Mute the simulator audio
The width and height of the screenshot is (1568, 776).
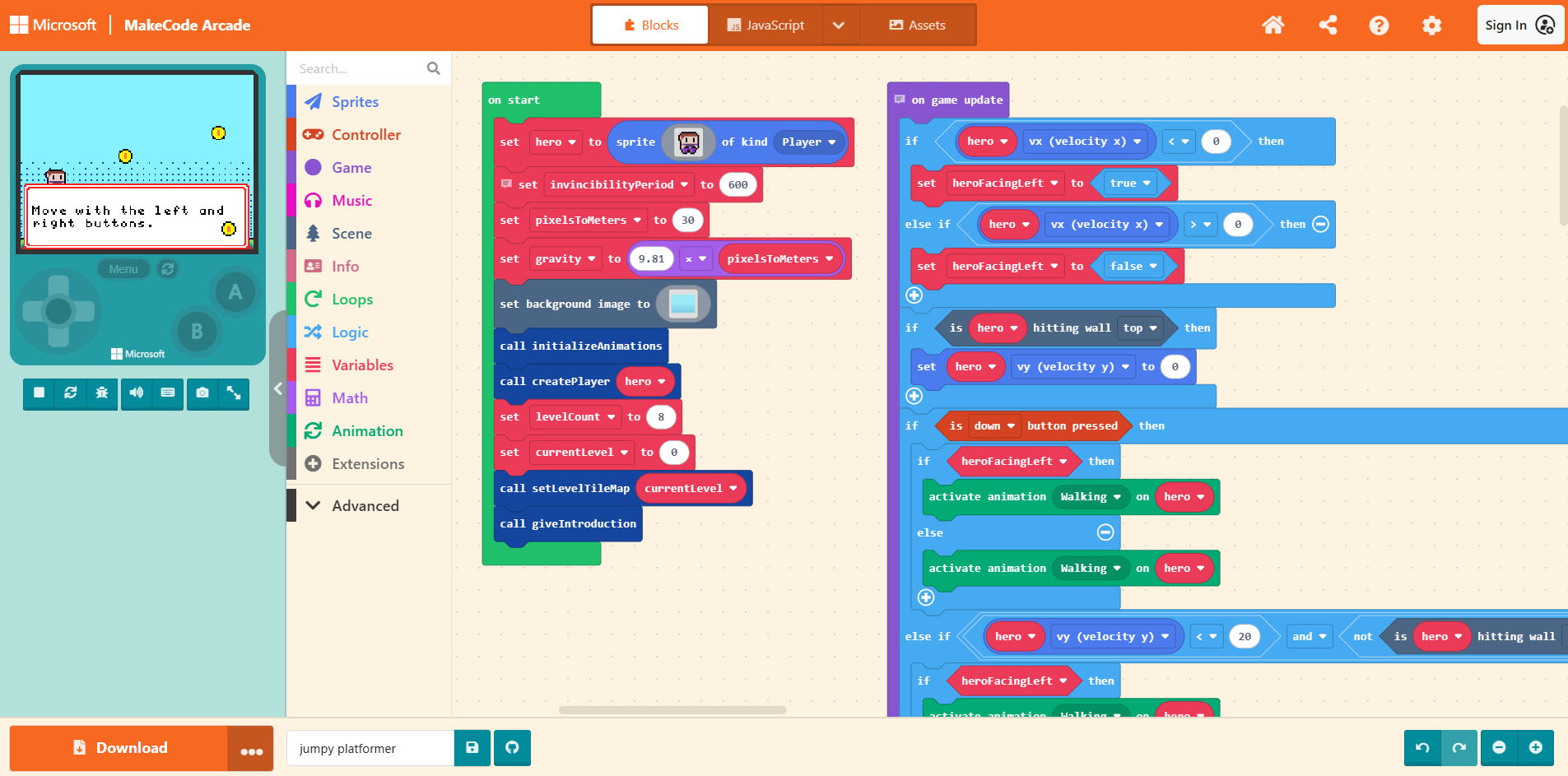click(x=136, y=393)
